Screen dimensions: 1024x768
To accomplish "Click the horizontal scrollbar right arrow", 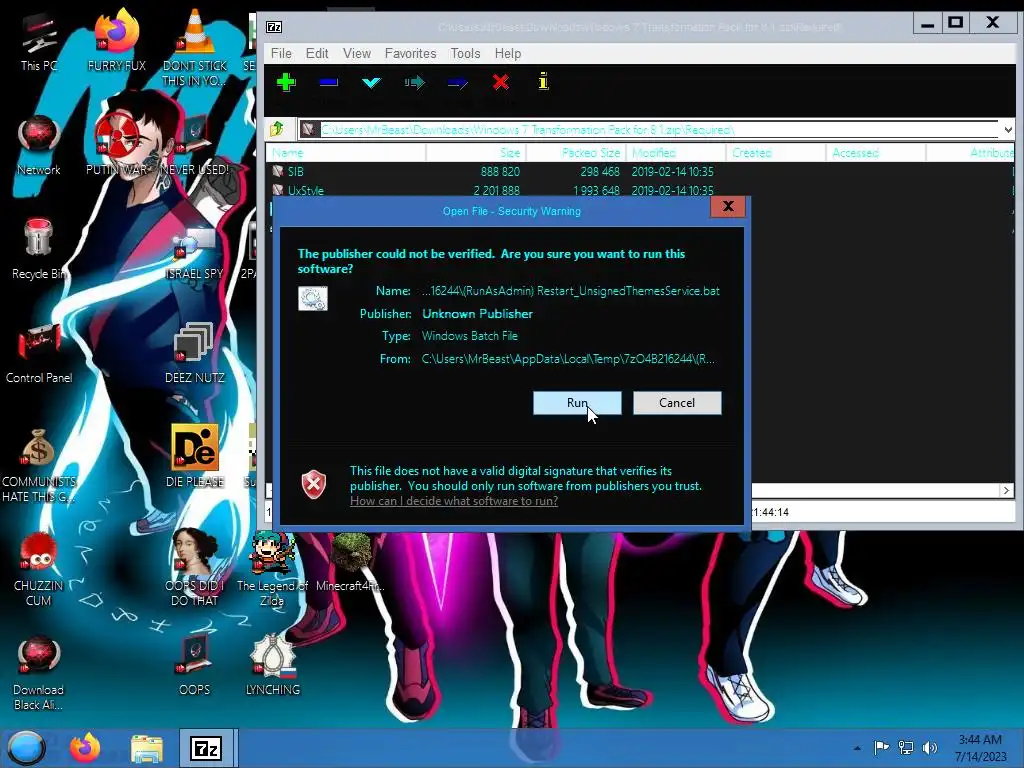I will [x=1006, y=490].
